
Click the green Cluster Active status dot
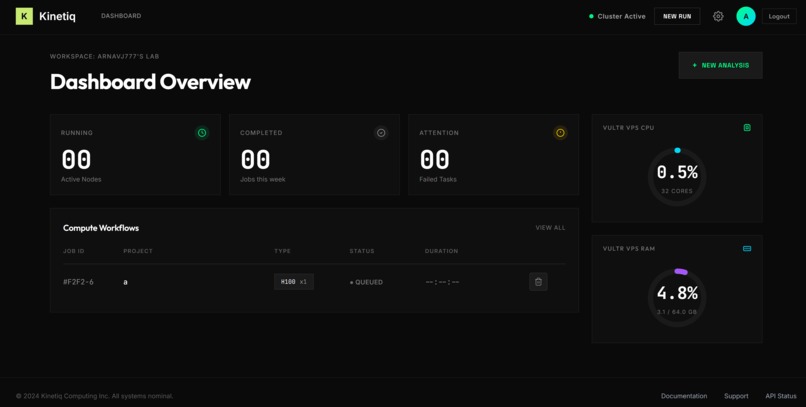(591, 16)
